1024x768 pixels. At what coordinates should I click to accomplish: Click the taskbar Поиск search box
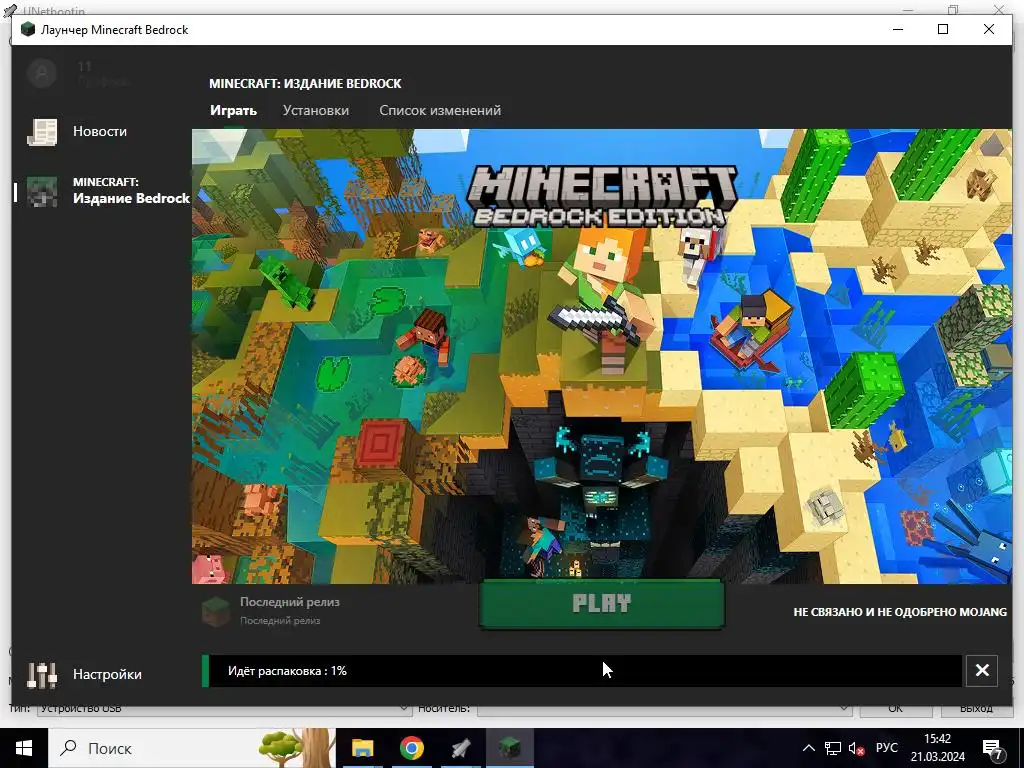pyautogui.click(x=192, y=748)
